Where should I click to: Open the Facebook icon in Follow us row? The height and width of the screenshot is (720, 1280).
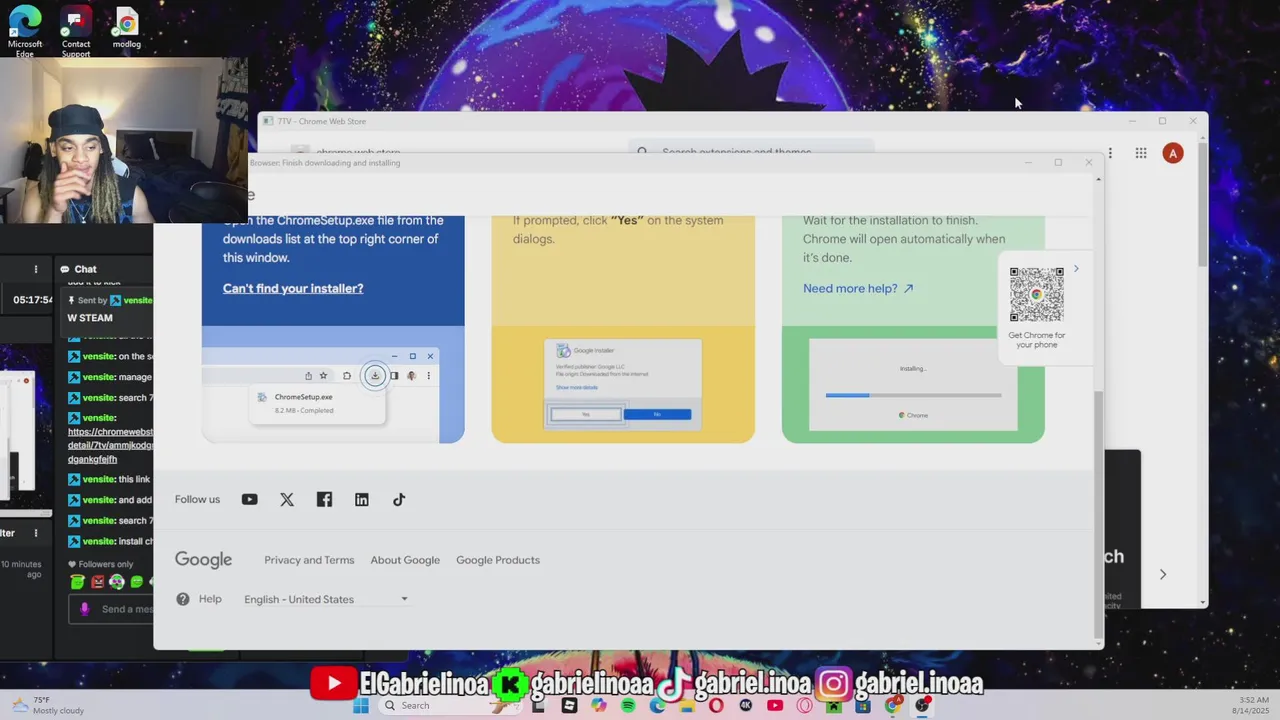324,500
